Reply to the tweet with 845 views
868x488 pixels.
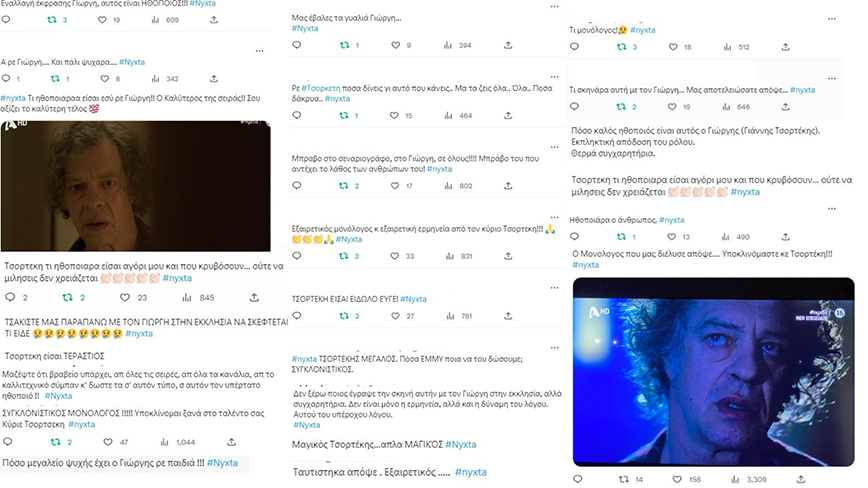point(10,298)
